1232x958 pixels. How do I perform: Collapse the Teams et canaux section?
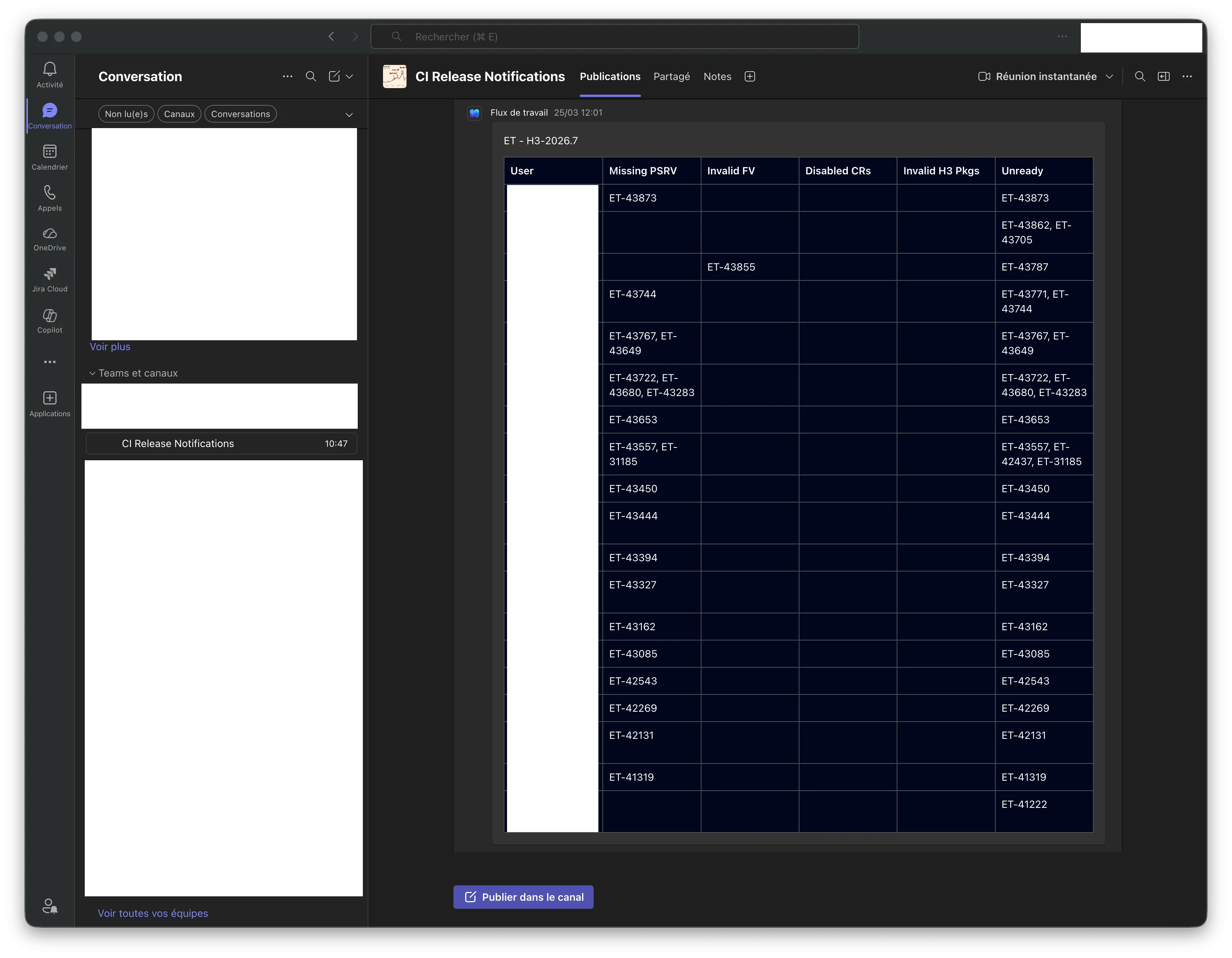[92, 373]
